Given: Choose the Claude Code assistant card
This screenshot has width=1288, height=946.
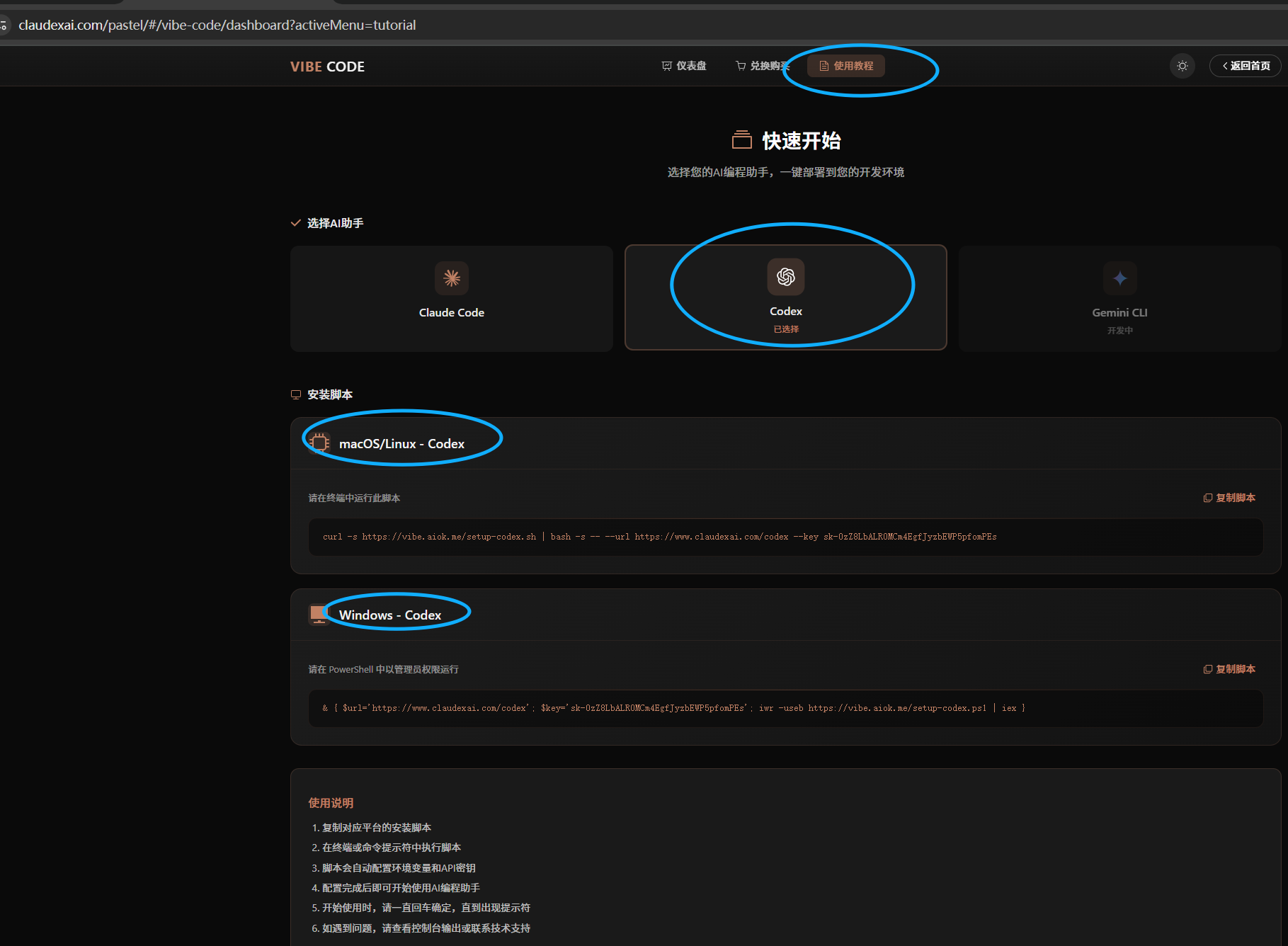Looking at the screenshot, I should [x=451, y=298].
